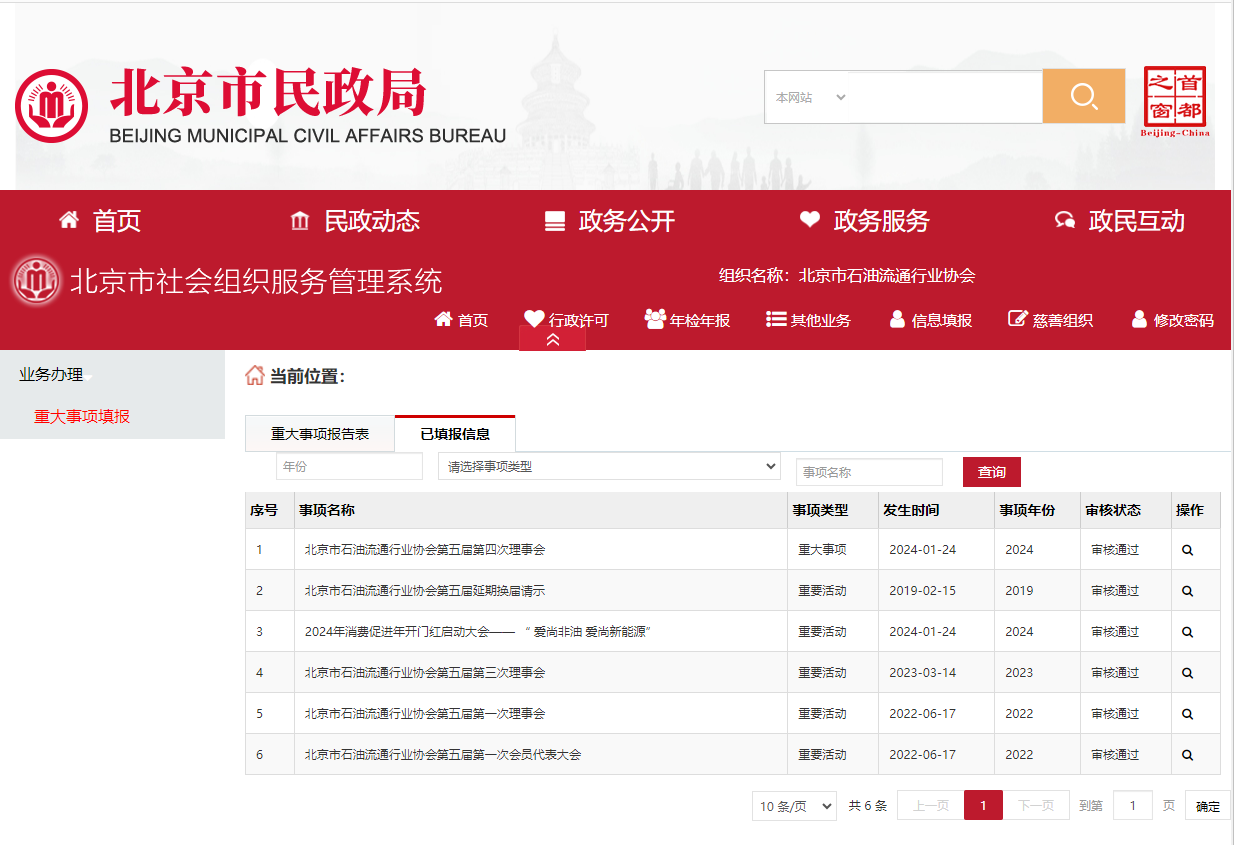Click the page number jump input
This screenshot has height=845, width=1234.
pos(1133,806)
